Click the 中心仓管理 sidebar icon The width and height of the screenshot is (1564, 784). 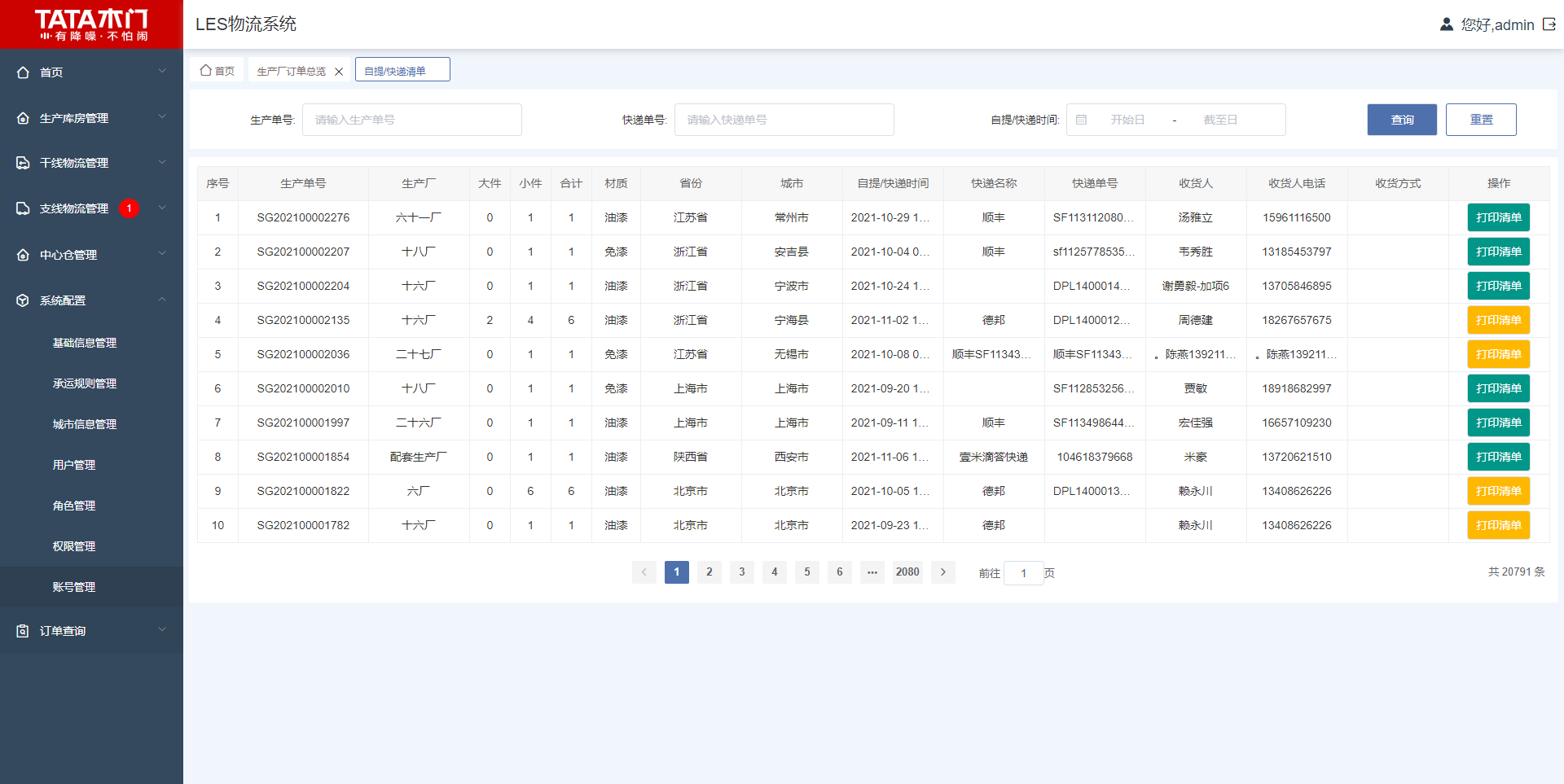click(x=23, y=255)
